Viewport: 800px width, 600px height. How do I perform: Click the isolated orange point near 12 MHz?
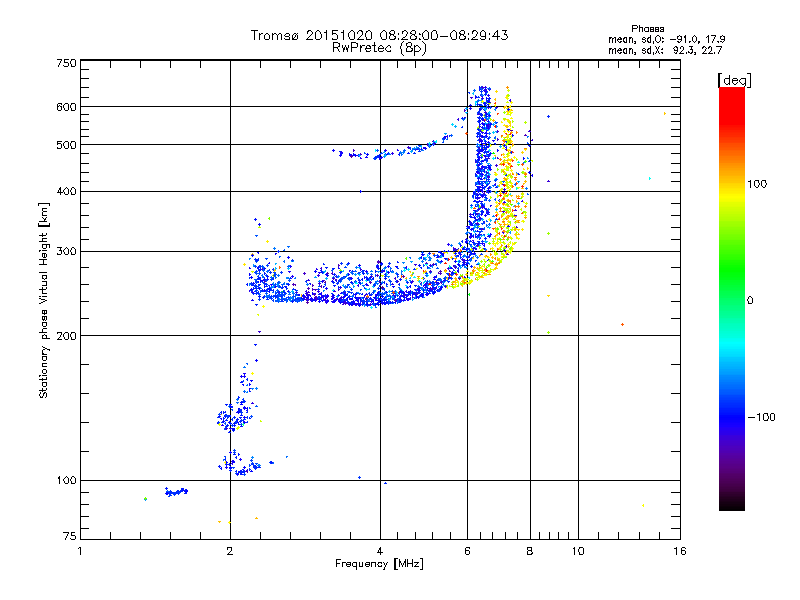click(x=622, y=324)
